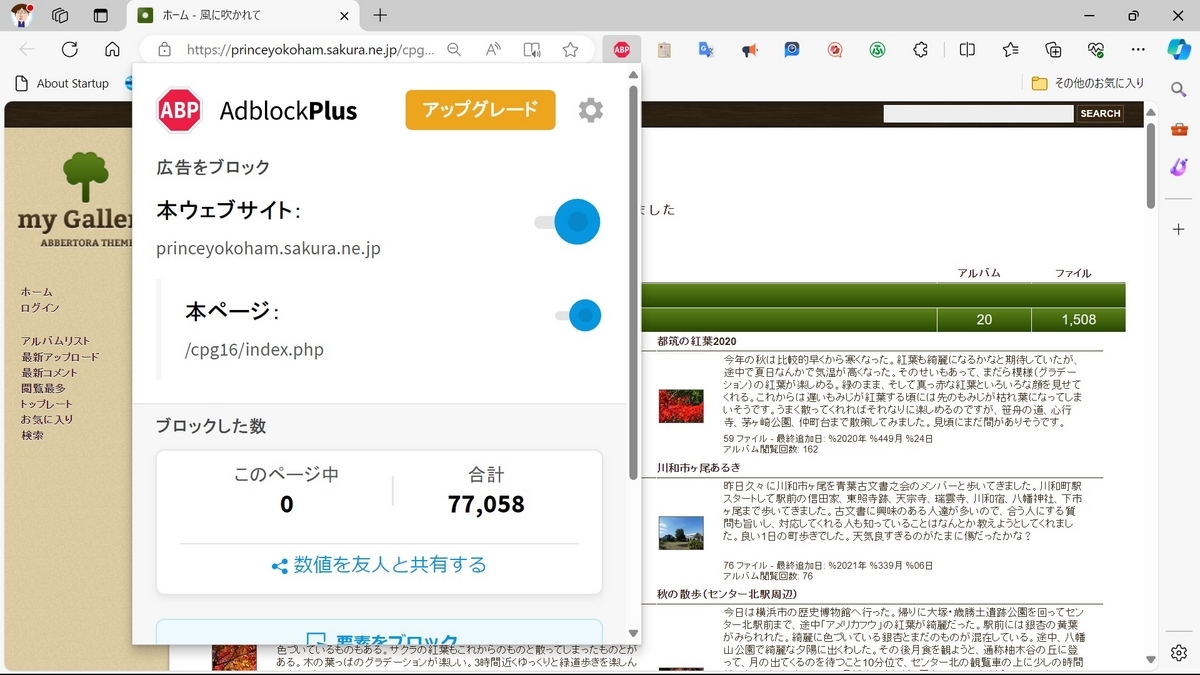
Task: Open workspaces icon beside profile
Action: (60, 15)
